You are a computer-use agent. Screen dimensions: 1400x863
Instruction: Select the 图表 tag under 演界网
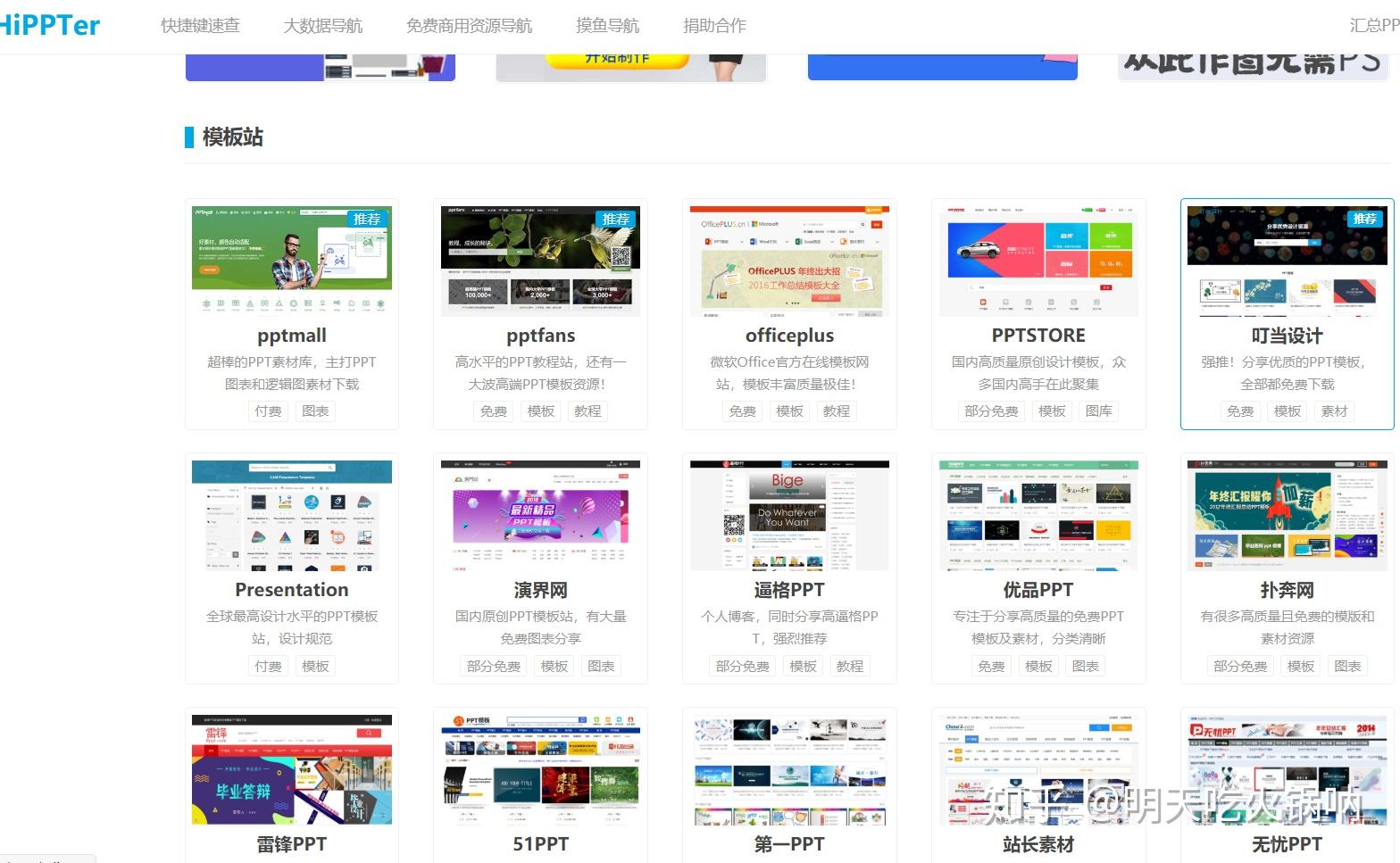tap(601, 667)
